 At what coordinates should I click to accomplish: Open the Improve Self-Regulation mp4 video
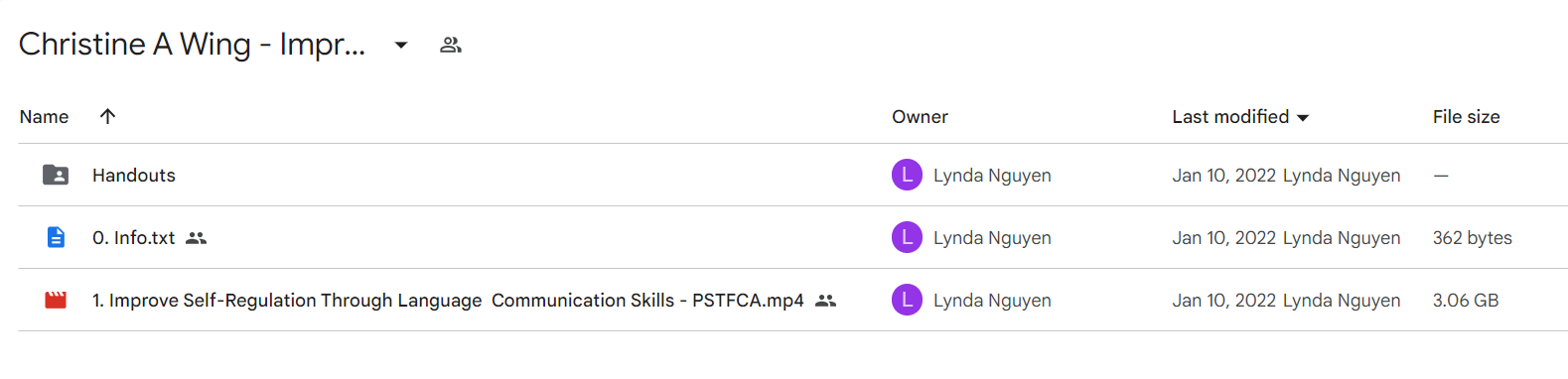(x=448, y=301)
